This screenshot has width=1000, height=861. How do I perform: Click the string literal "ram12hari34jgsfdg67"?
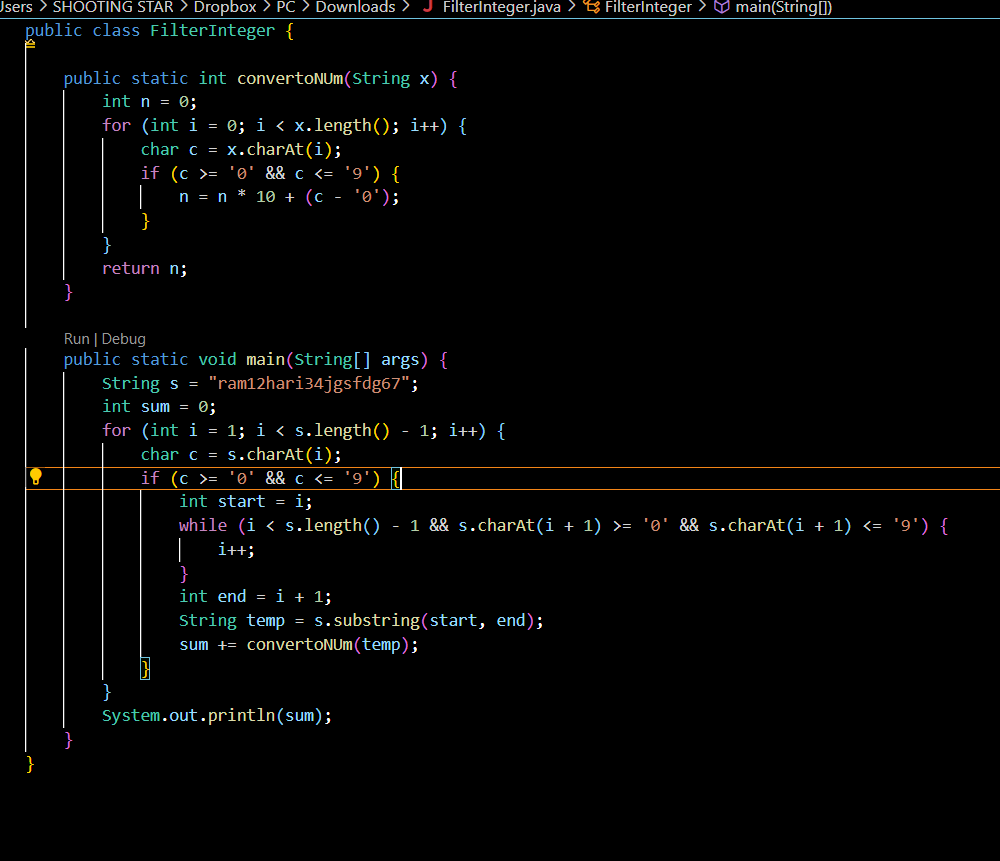(309, 383)
